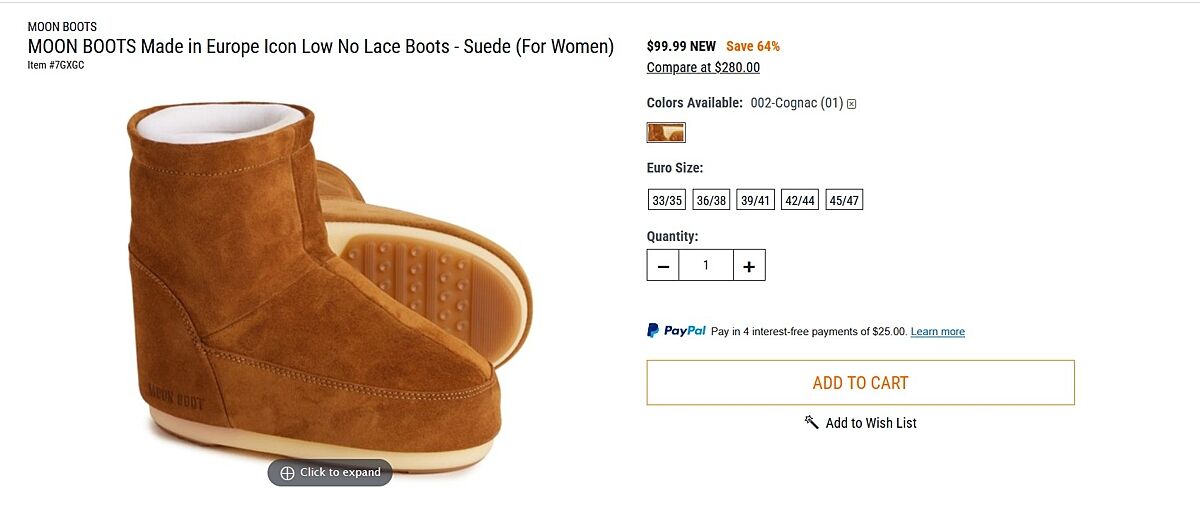Image resolution: width=1200 pixels, height=507 pixels.
Task: Click the small x beside 002-Cognac
Action: point(852,103)
